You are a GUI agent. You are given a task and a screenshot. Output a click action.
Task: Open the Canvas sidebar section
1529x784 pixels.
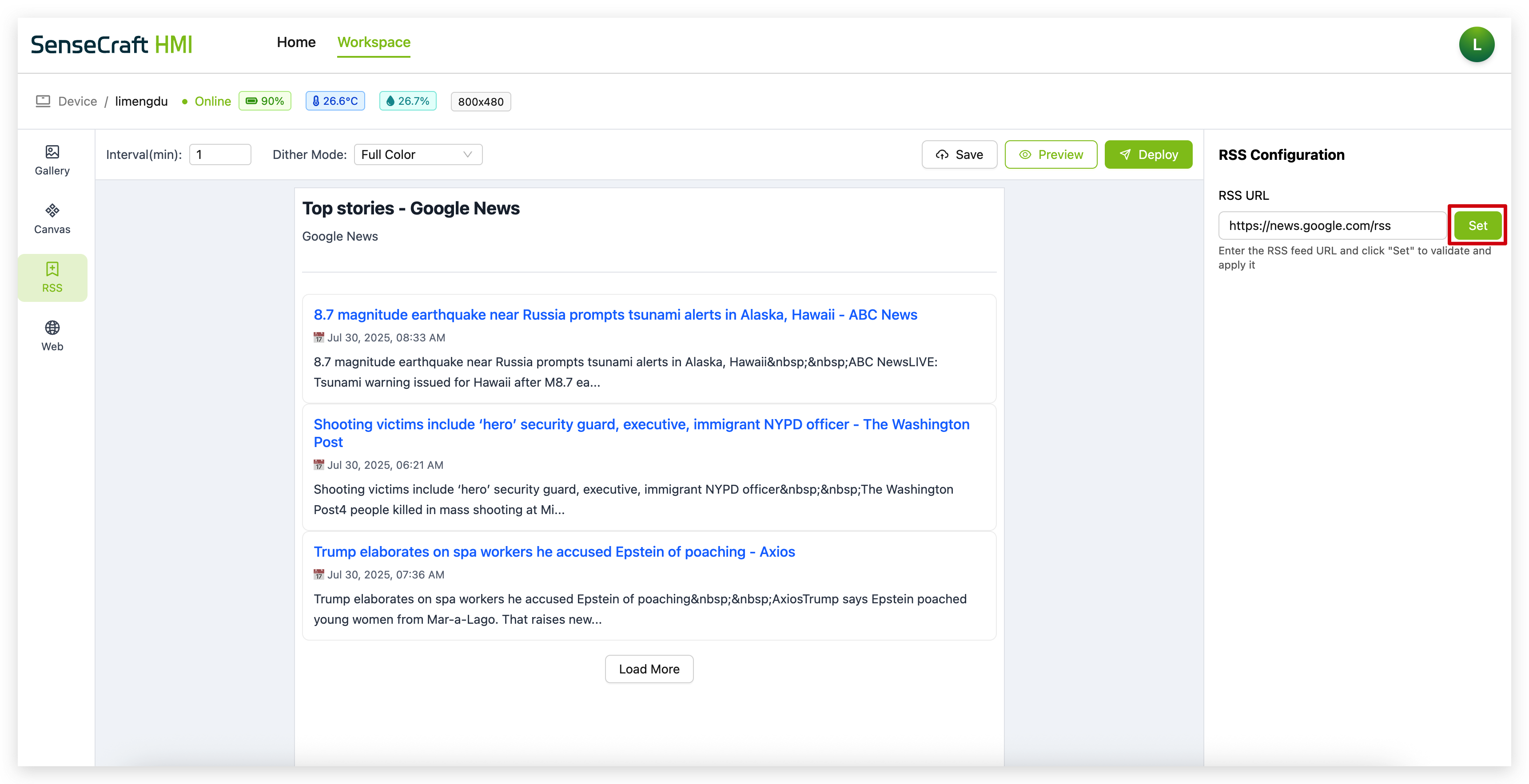52,219
